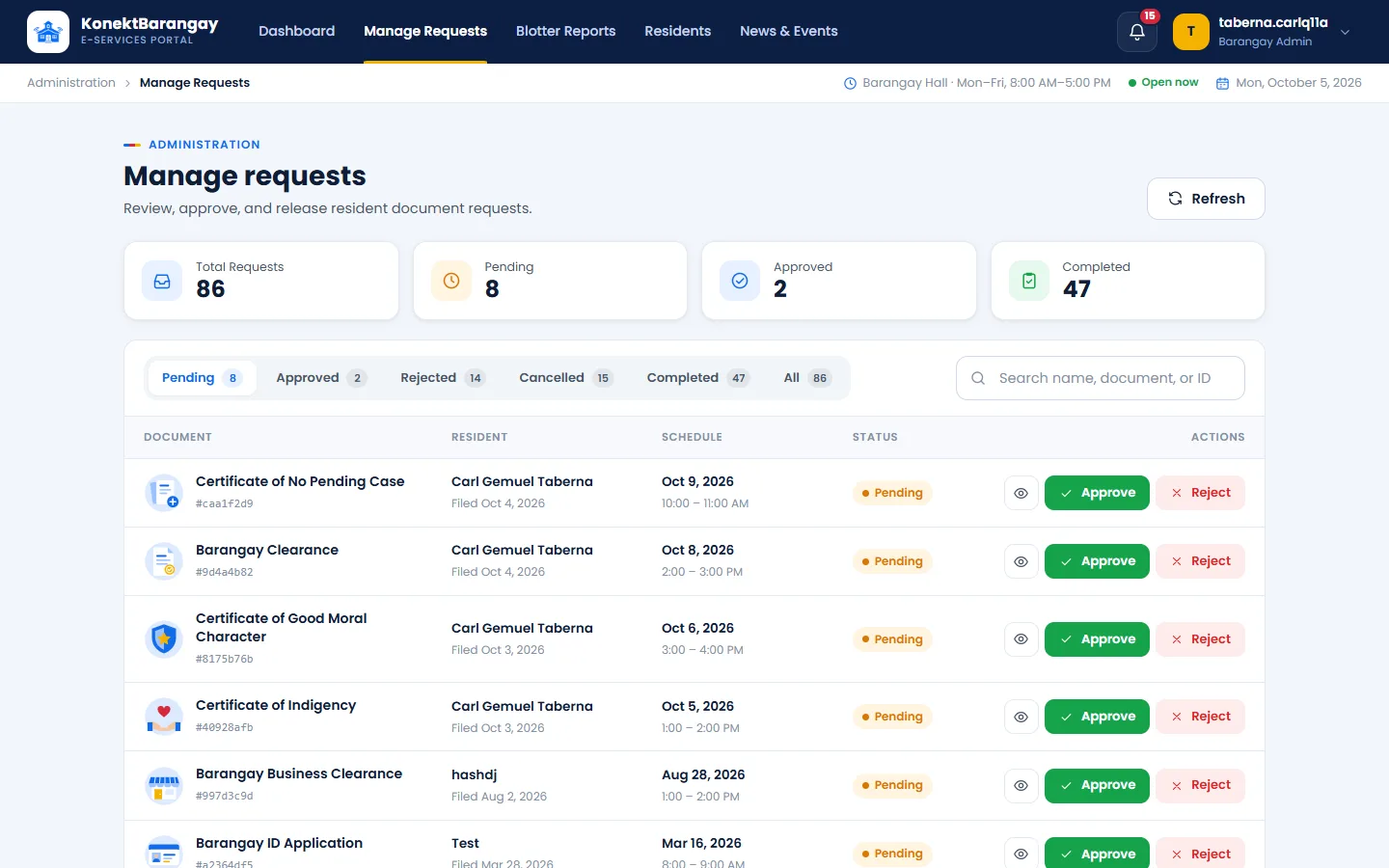
Task: Click the DOCUMENT column header
Action: [x=177, y=437]
